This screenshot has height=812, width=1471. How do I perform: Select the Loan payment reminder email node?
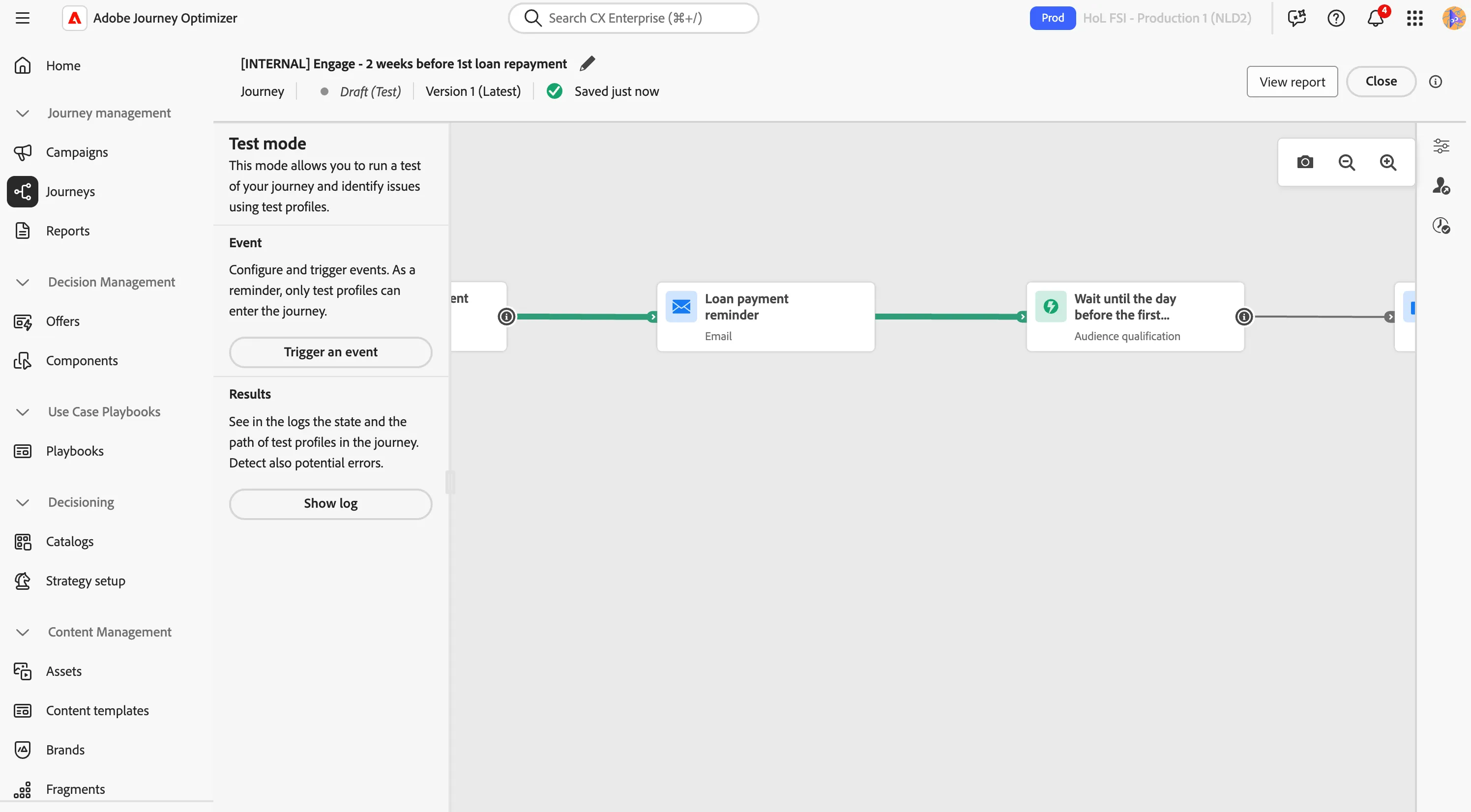coord(765,317)
